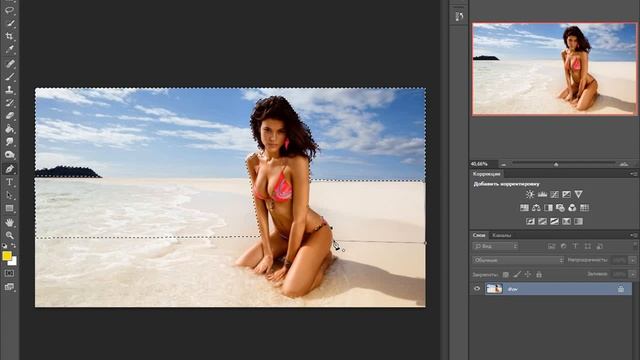This screenshot has width=640, height=360.
Task: Select the Healing Brush tool
Action: pyautogui.click(x=9, y=63)
